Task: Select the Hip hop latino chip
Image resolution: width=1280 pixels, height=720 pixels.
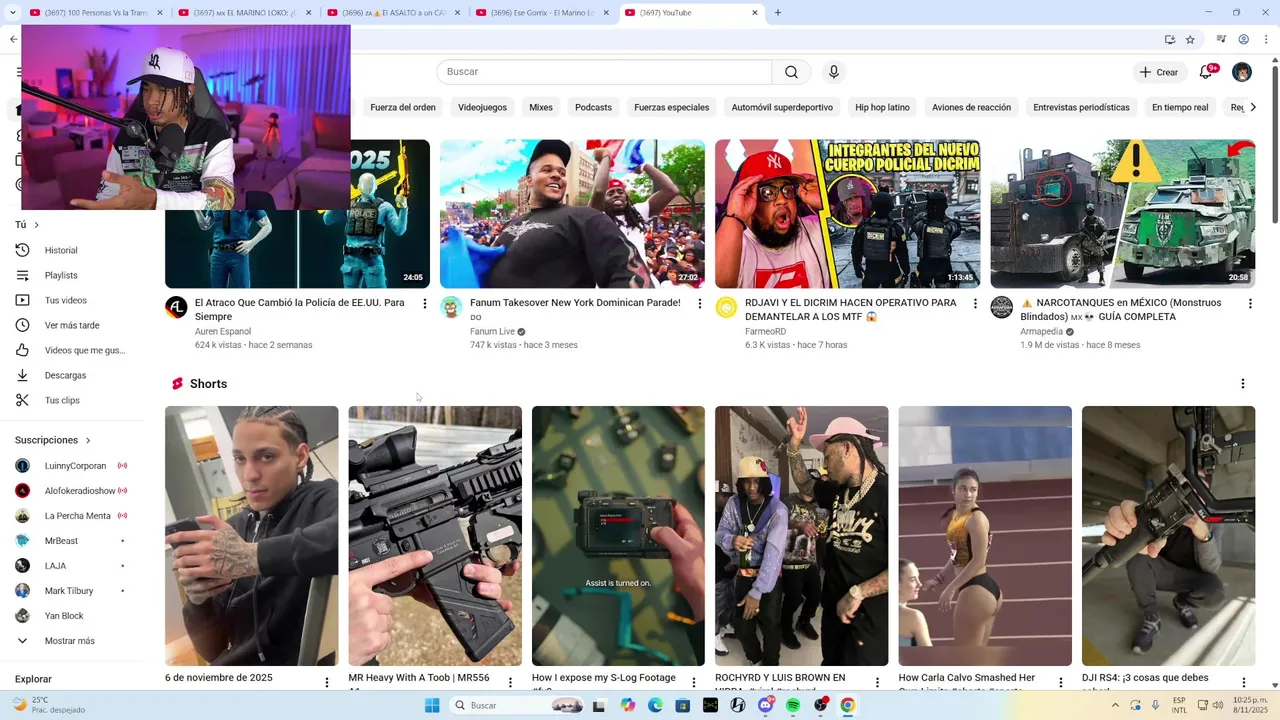Action: click(882, 107)
